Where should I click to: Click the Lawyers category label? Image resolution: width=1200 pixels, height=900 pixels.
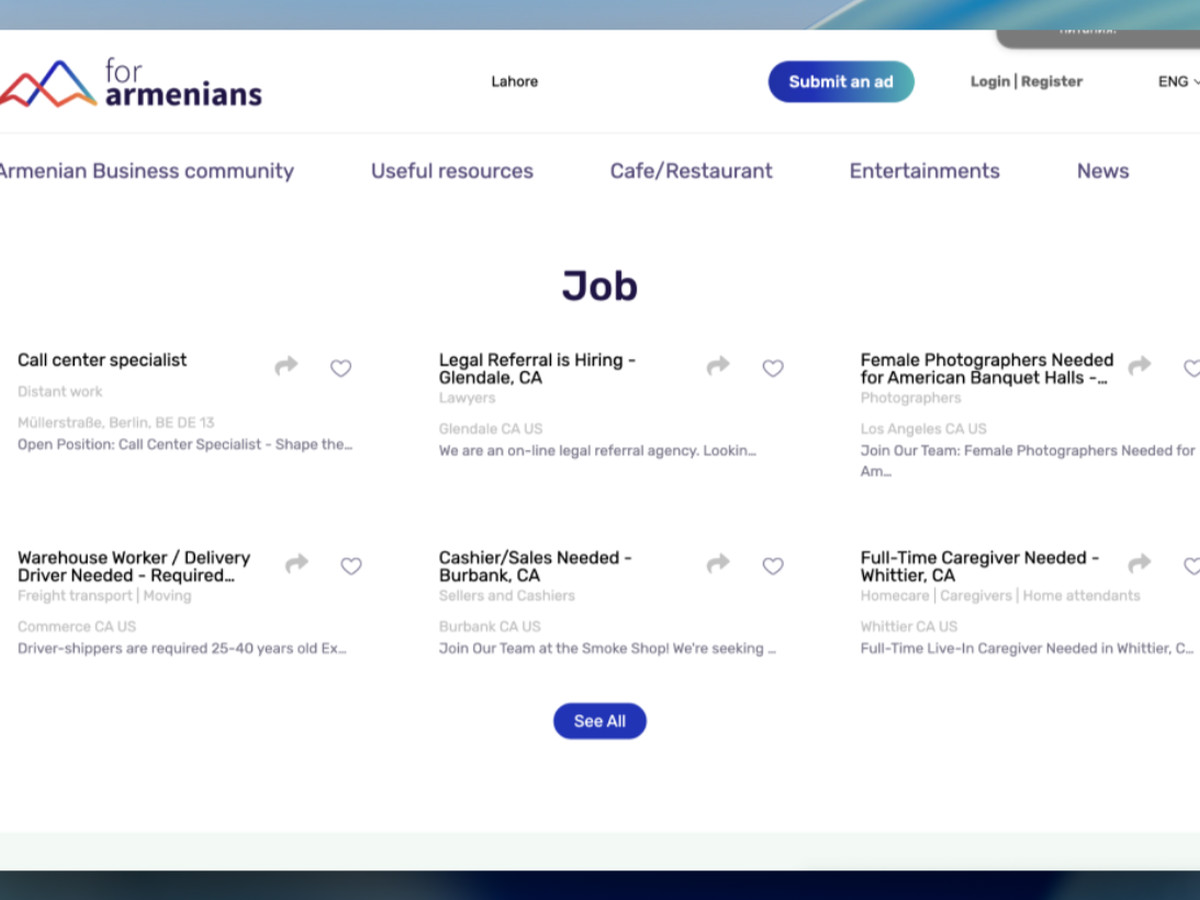(x=467, y=398)
